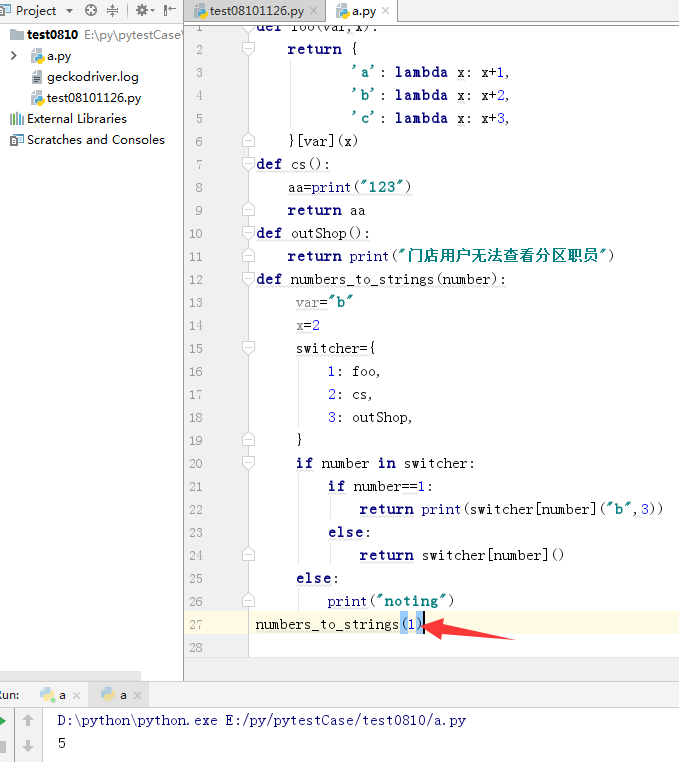Click the 'def cs():' definition text
The height and width of the screenshot is (762, 679).
(293, 164)
